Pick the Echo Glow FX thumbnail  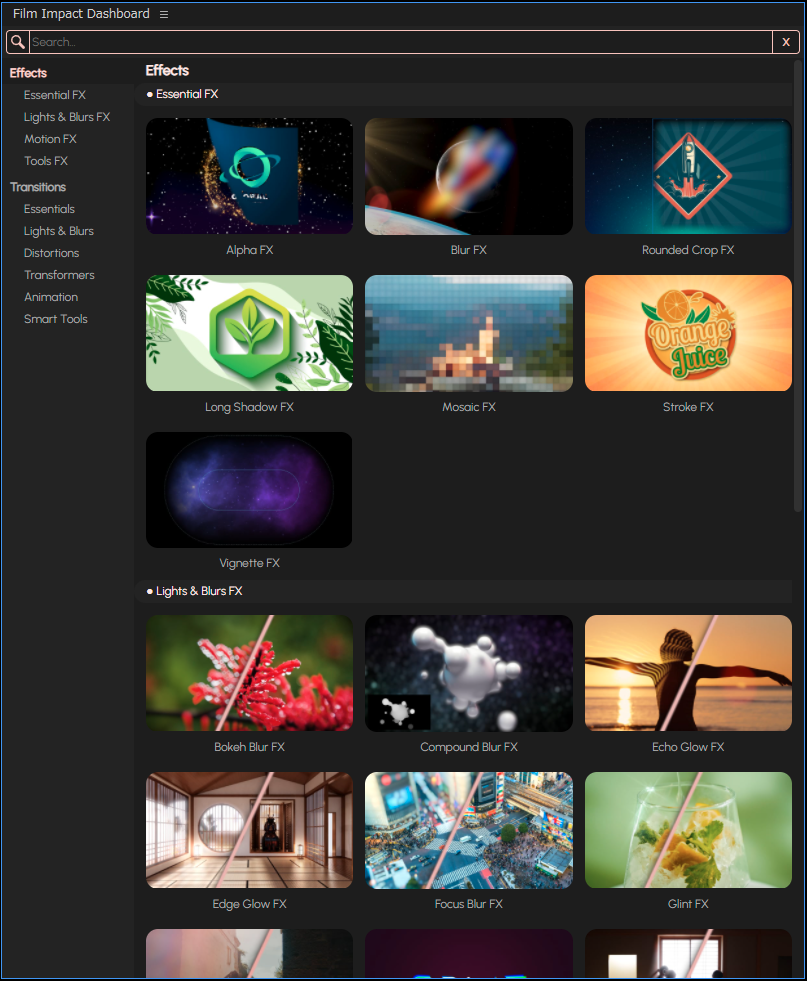(x=688, y=673)
